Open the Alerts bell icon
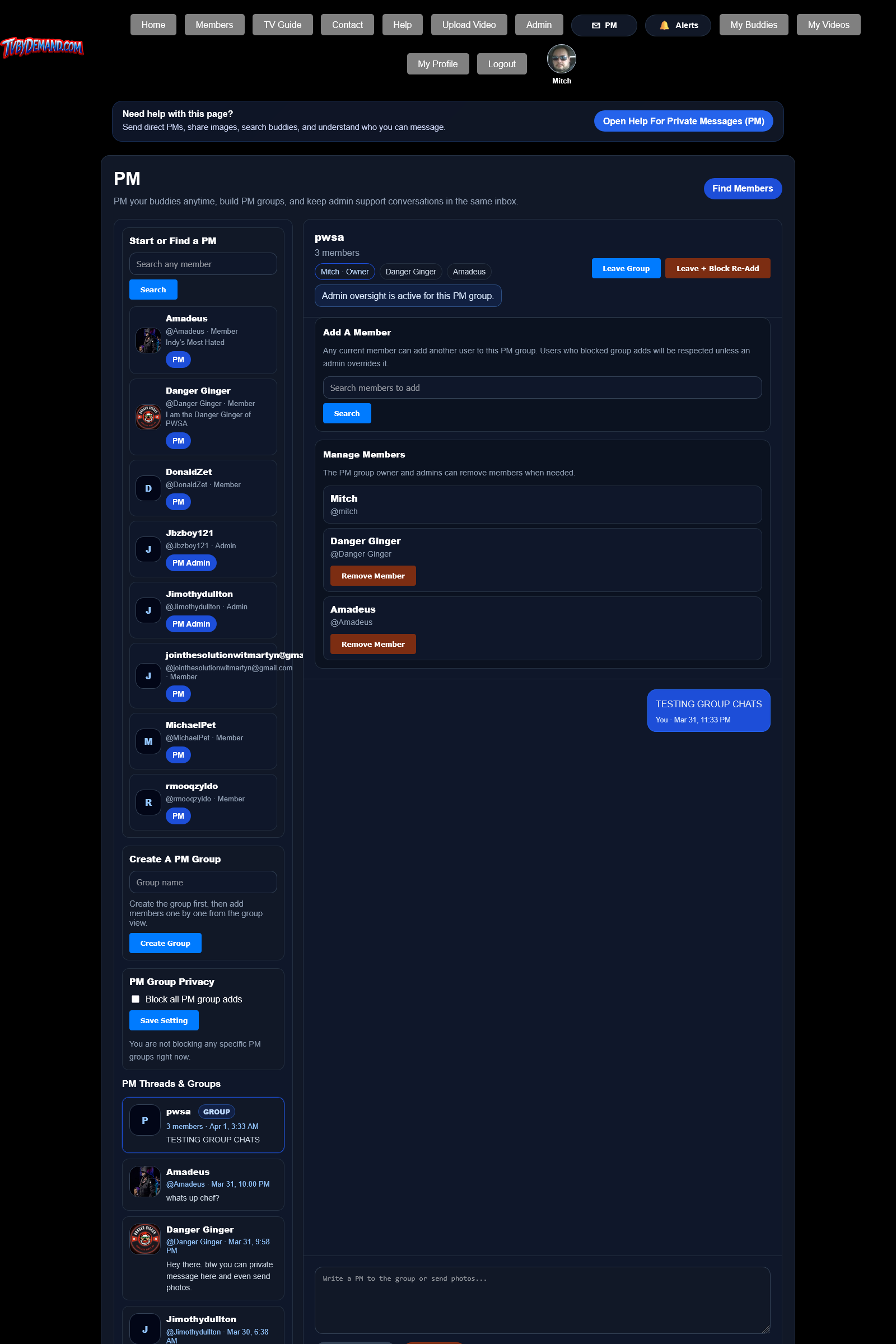 [x=664, y=25]
